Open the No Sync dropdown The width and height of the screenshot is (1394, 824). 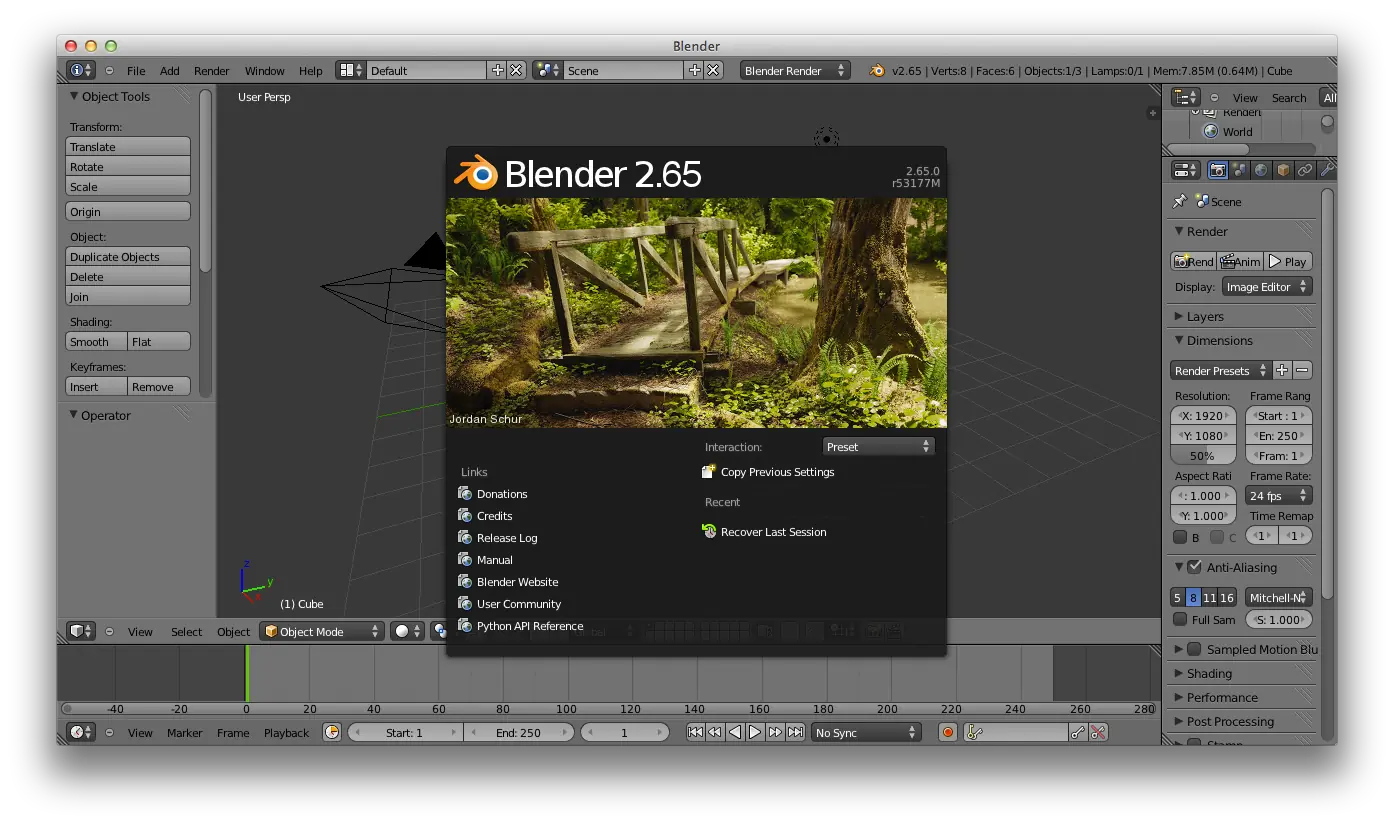(x=866, y=733)
